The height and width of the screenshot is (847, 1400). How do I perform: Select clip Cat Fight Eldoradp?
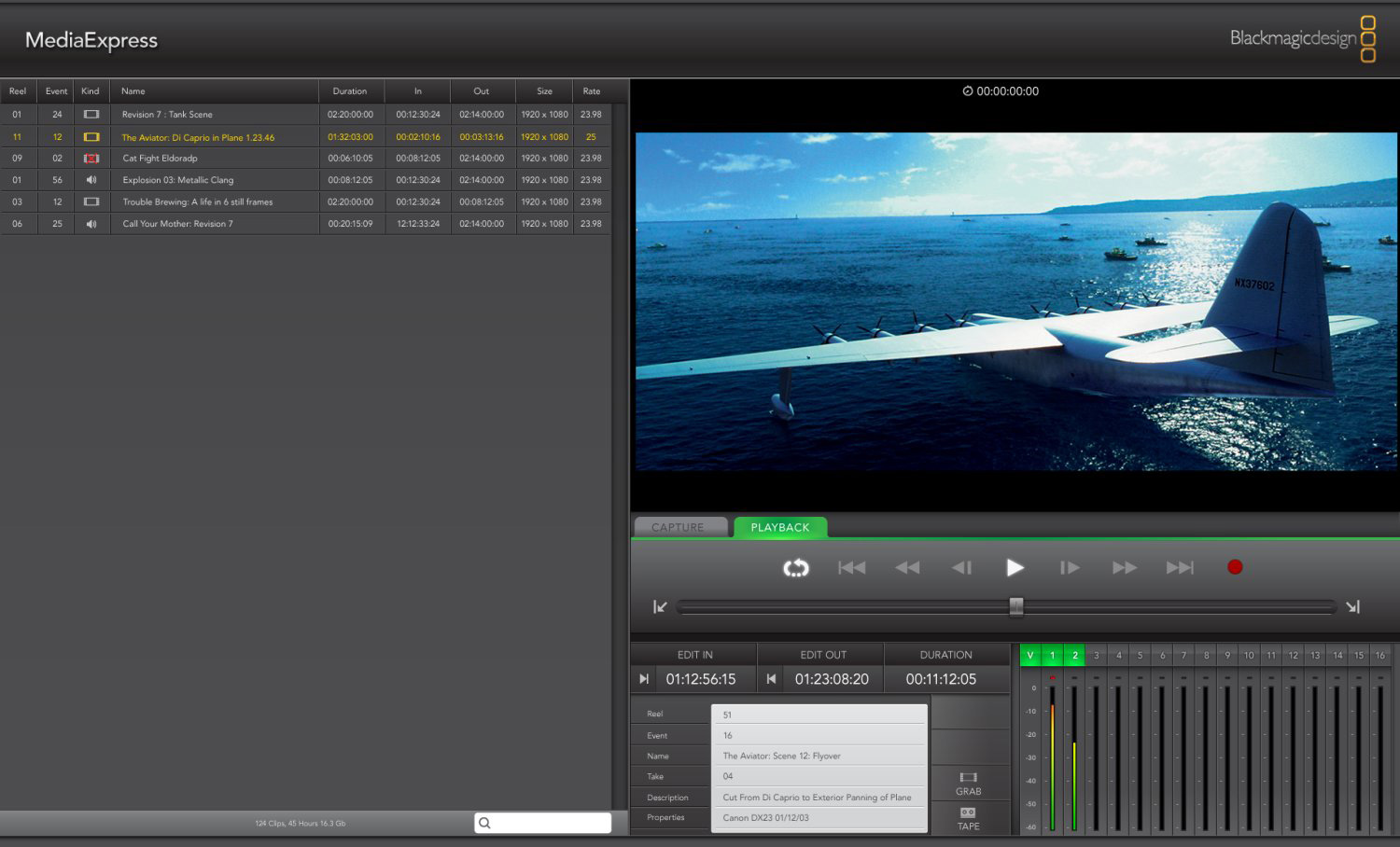[x=306, y=159]
